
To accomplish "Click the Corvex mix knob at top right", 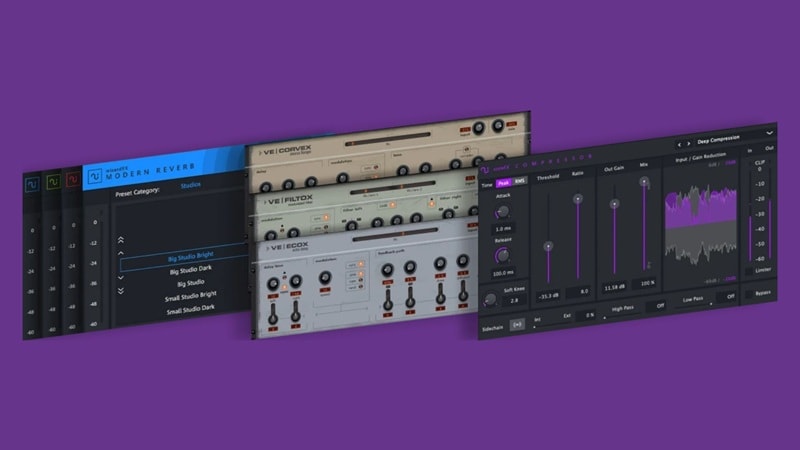I will (x=497, y=125).
